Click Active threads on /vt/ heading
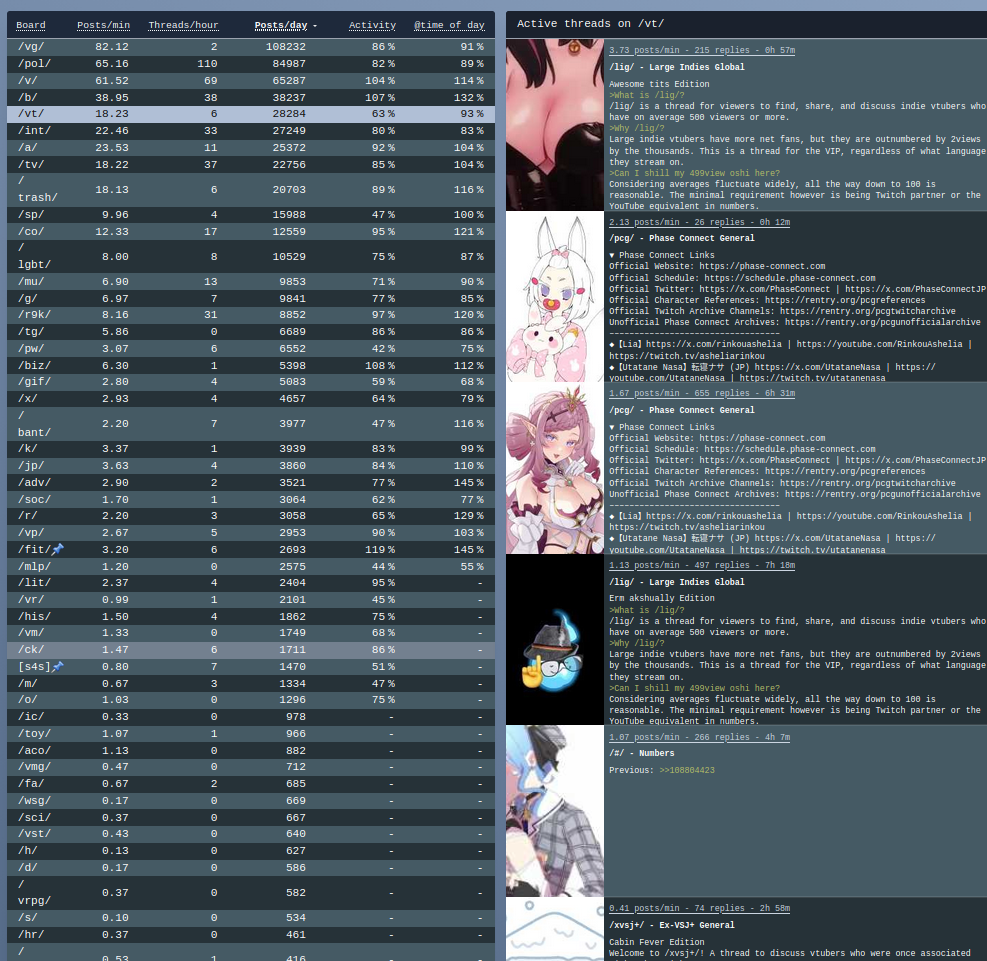This screenshot has height=961, width=987. (x=590, y=24)
